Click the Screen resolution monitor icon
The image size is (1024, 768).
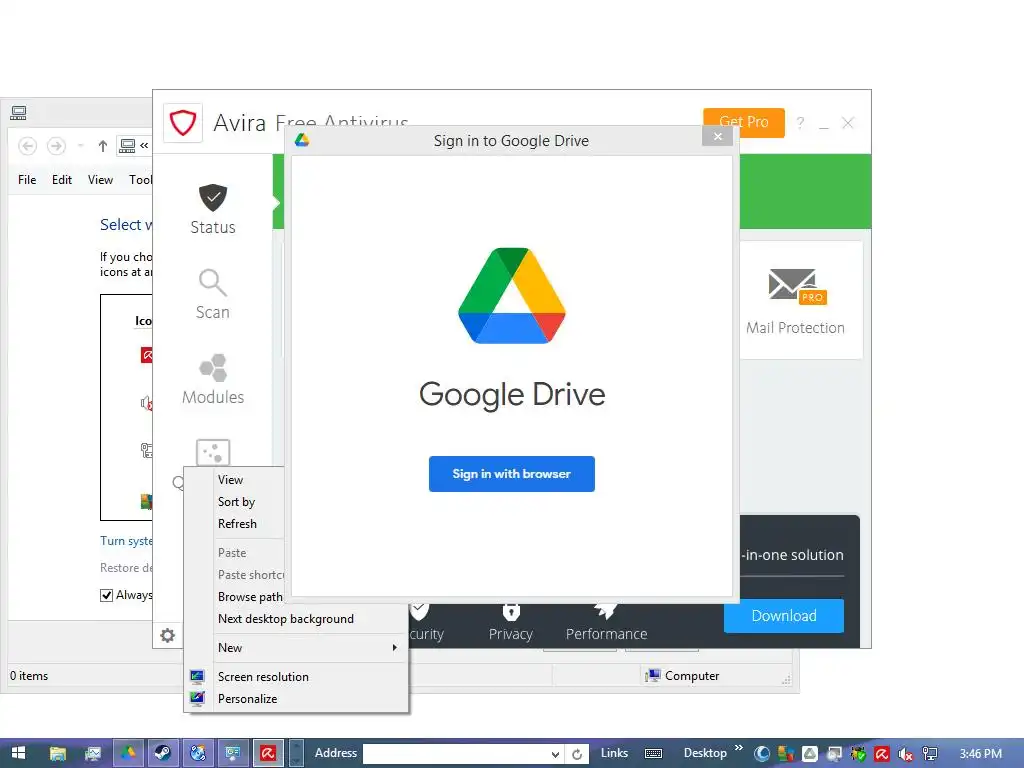197,677
